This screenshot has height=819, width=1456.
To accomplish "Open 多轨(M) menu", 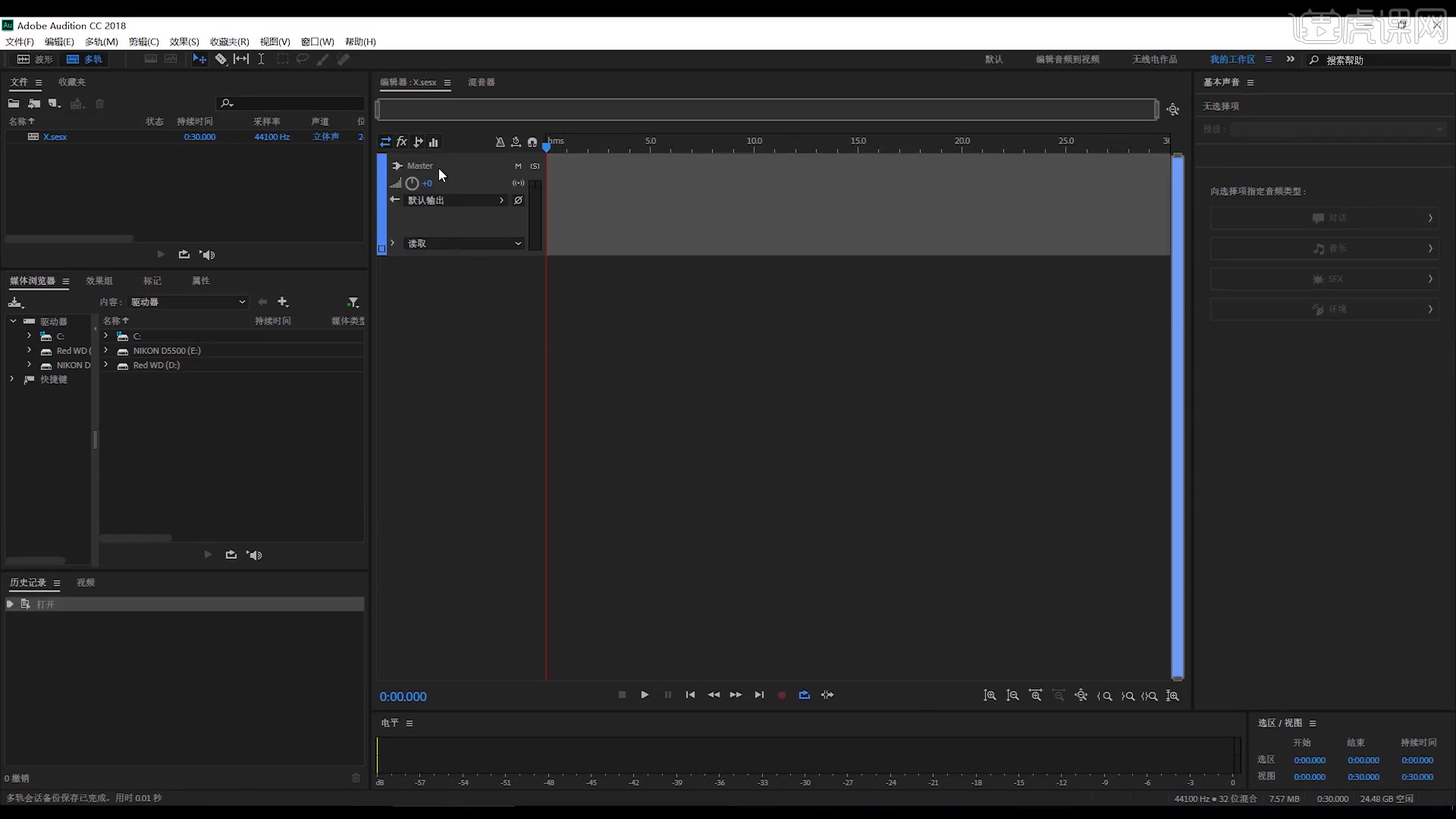I will (102, 42).
